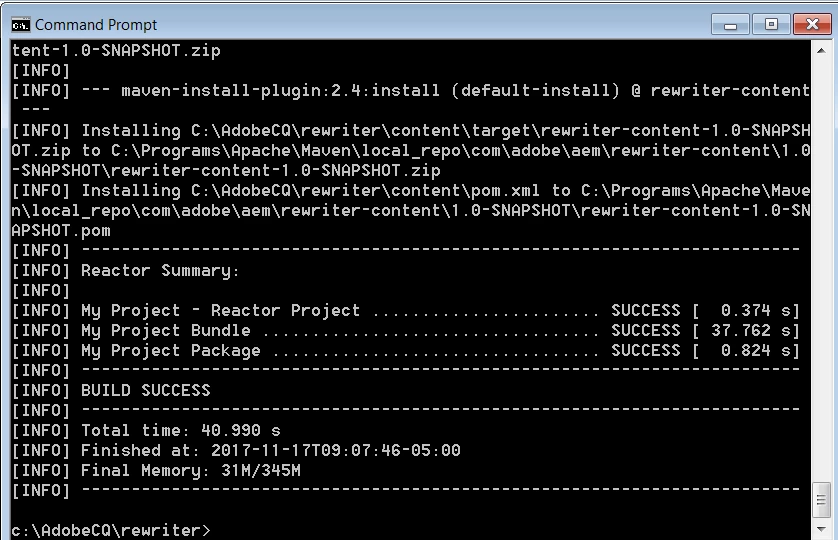838x540 pixels.
Task: Click the My Project Bundle SUCCESS line
Action: pyautogui.click(x=406, y=330)
